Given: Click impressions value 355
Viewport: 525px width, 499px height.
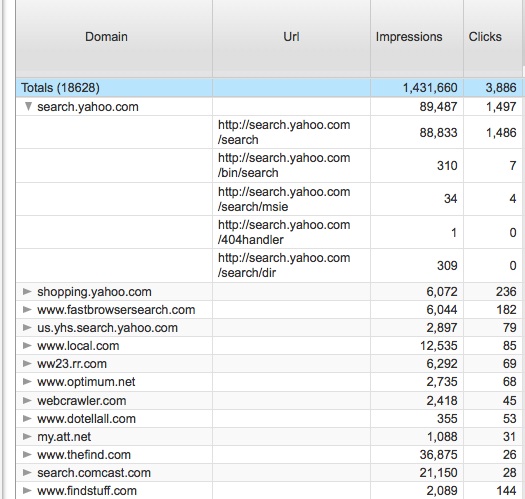Looking at the screenshot, I should pos(447,419).
